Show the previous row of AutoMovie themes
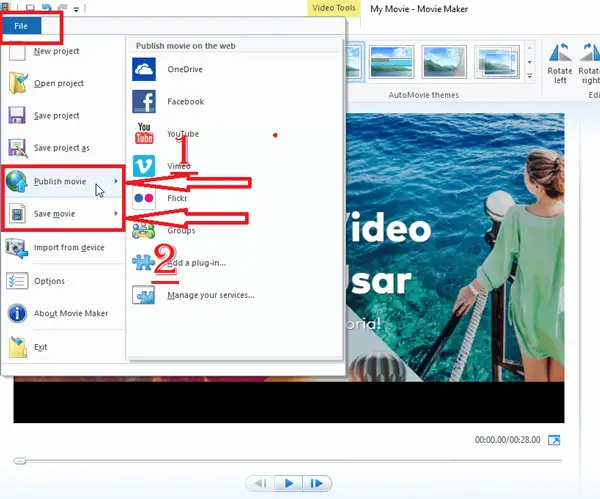The width and height of the screenshot is (600, 499). 530,48
